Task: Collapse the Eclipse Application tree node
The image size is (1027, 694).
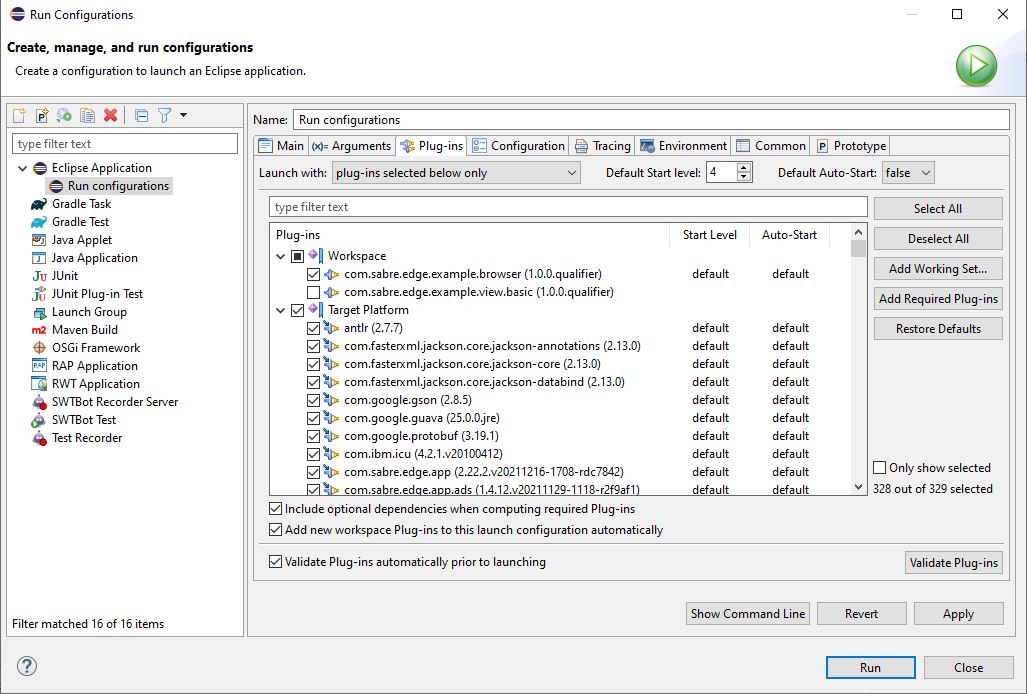Action: point(22,168)
